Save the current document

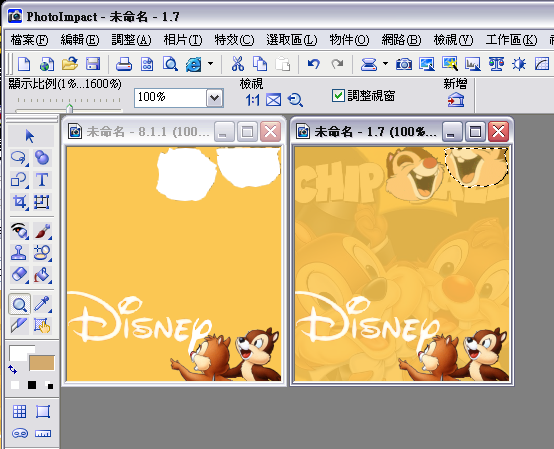pos(93,64)
